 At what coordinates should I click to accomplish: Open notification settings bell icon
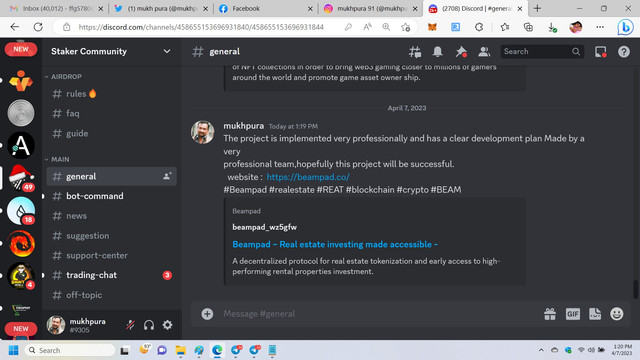tap(438, 52)
